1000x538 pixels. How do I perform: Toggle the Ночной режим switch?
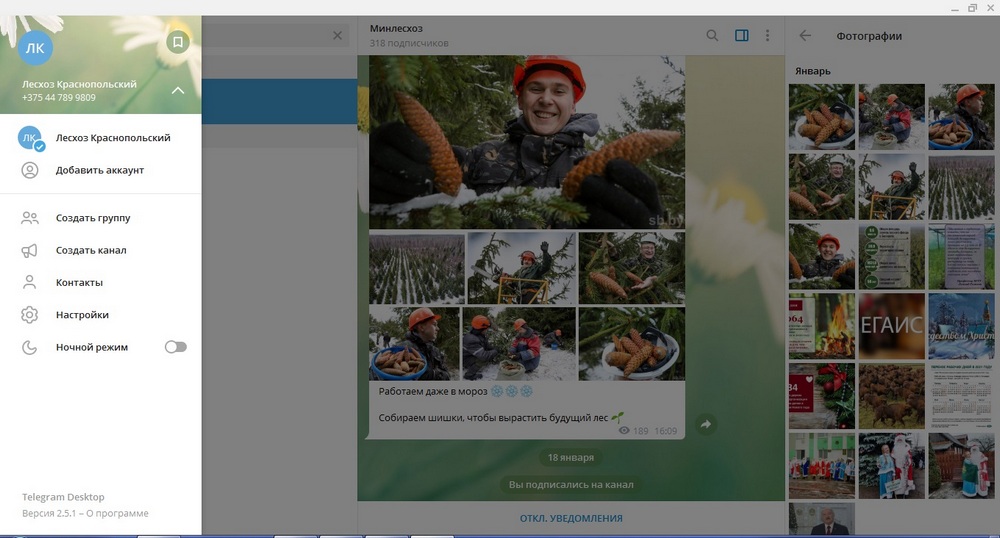tap(175, 347)
